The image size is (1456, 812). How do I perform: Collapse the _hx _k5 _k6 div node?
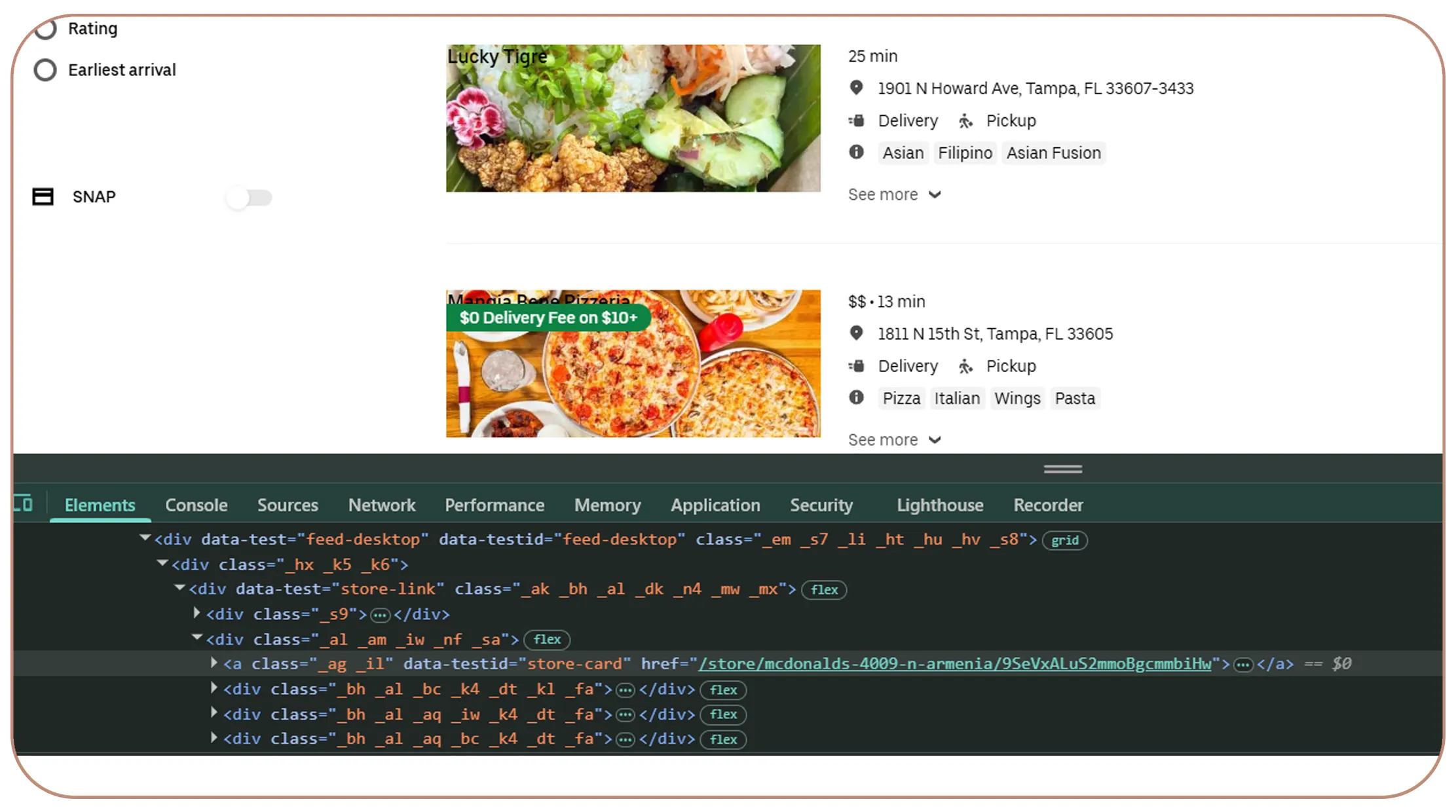point(162,563)
